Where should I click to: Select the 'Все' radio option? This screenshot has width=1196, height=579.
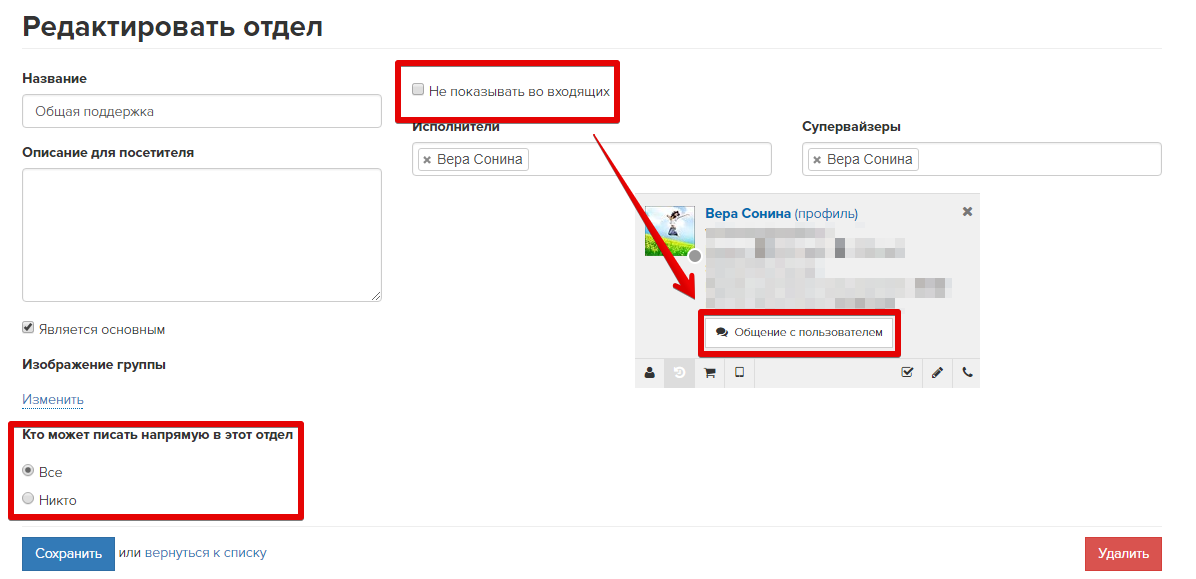point(29,471)
